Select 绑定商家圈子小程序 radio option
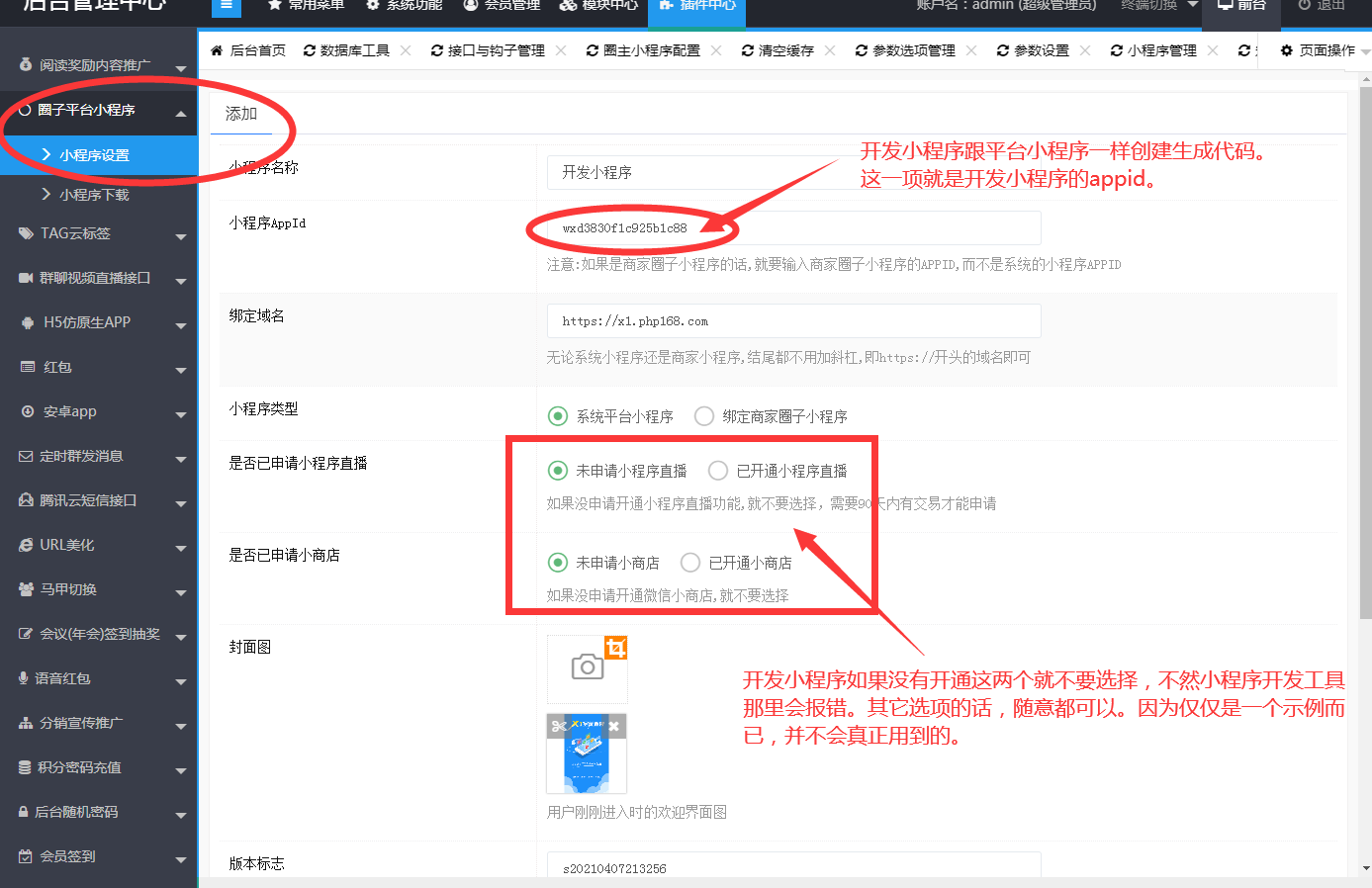Image resolution: width=1372 pixels, height=888 pixels. point(704,416)
